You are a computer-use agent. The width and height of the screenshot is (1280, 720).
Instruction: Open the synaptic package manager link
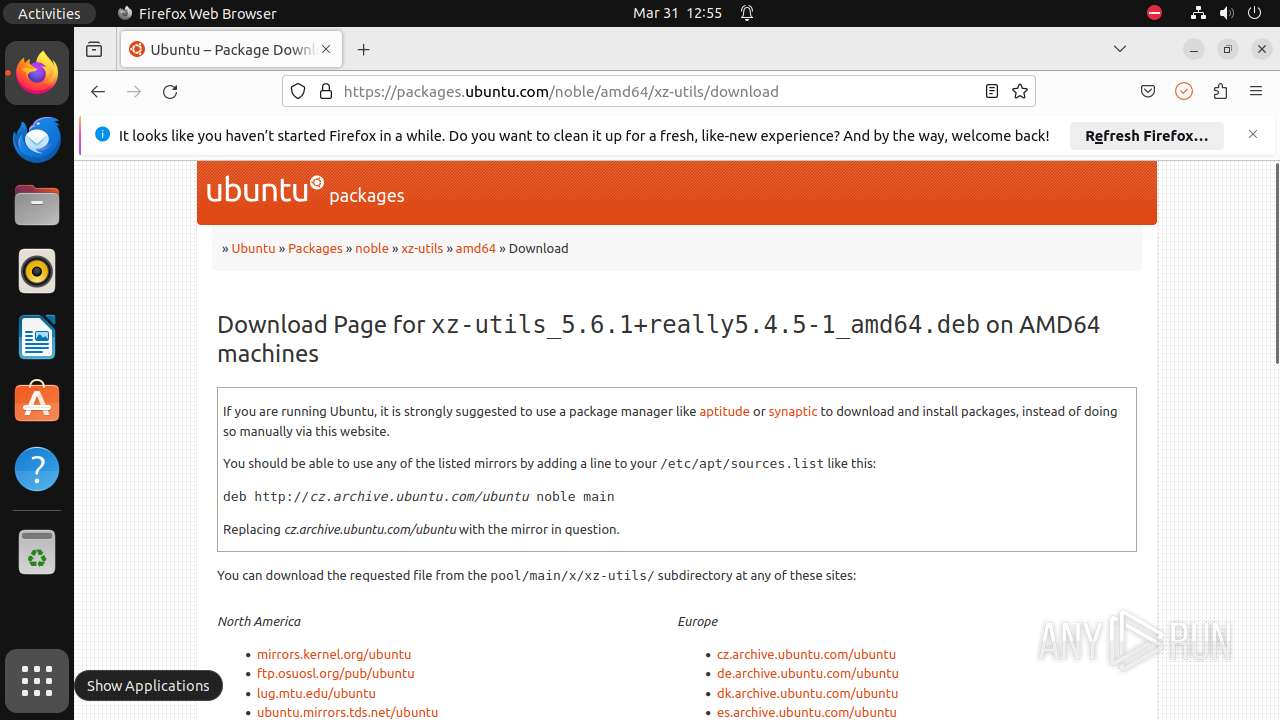point(793,411)
